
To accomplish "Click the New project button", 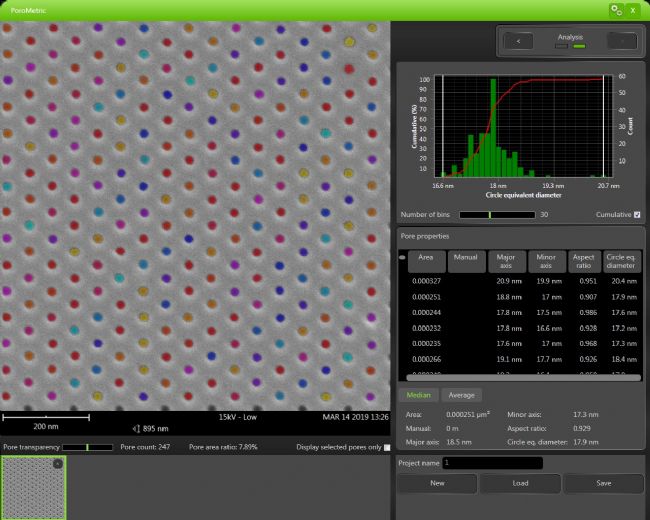I will point(436,483).
